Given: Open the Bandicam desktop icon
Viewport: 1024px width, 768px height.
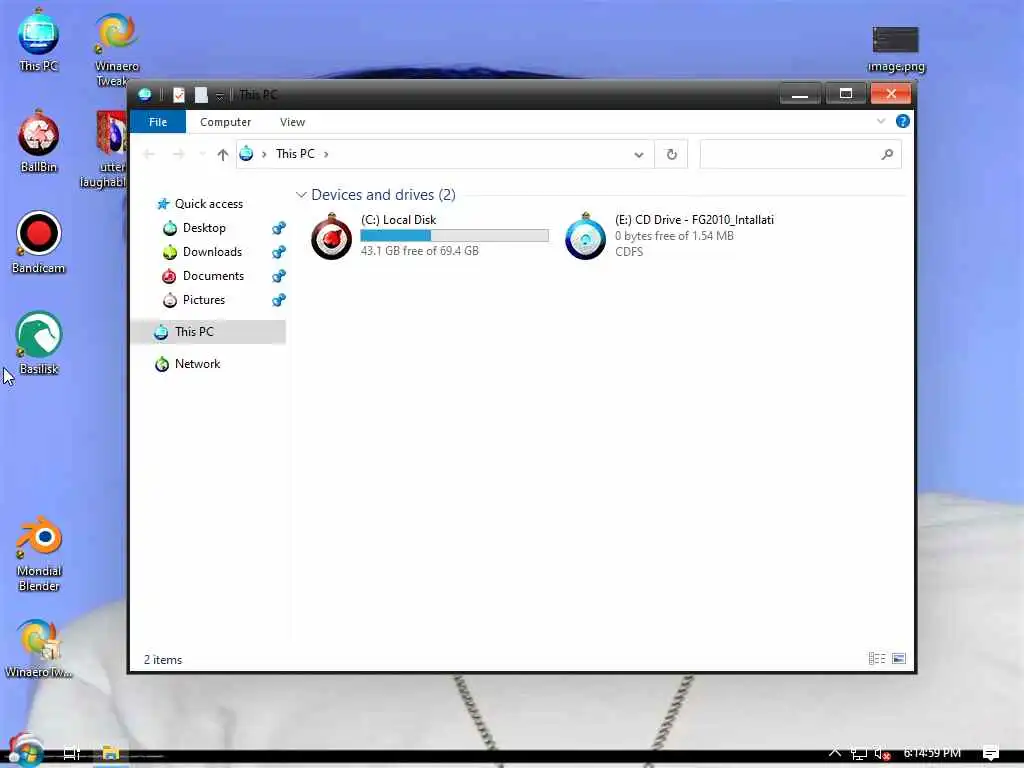Looking at the screenshot, I should (x=39, y=242).
